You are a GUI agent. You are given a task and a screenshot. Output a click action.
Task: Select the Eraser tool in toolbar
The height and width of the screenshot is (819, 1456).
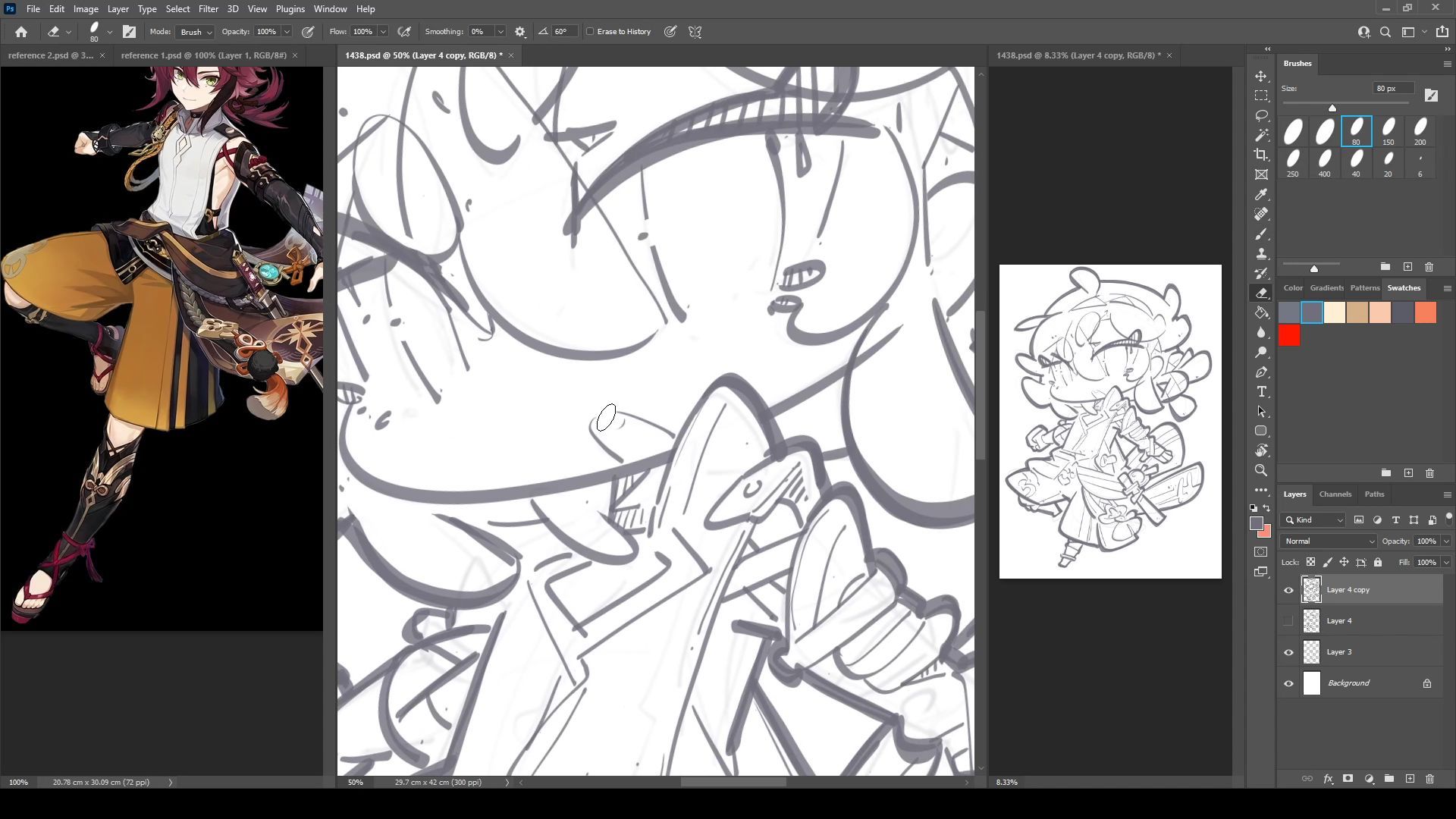tap(1261, 293)
